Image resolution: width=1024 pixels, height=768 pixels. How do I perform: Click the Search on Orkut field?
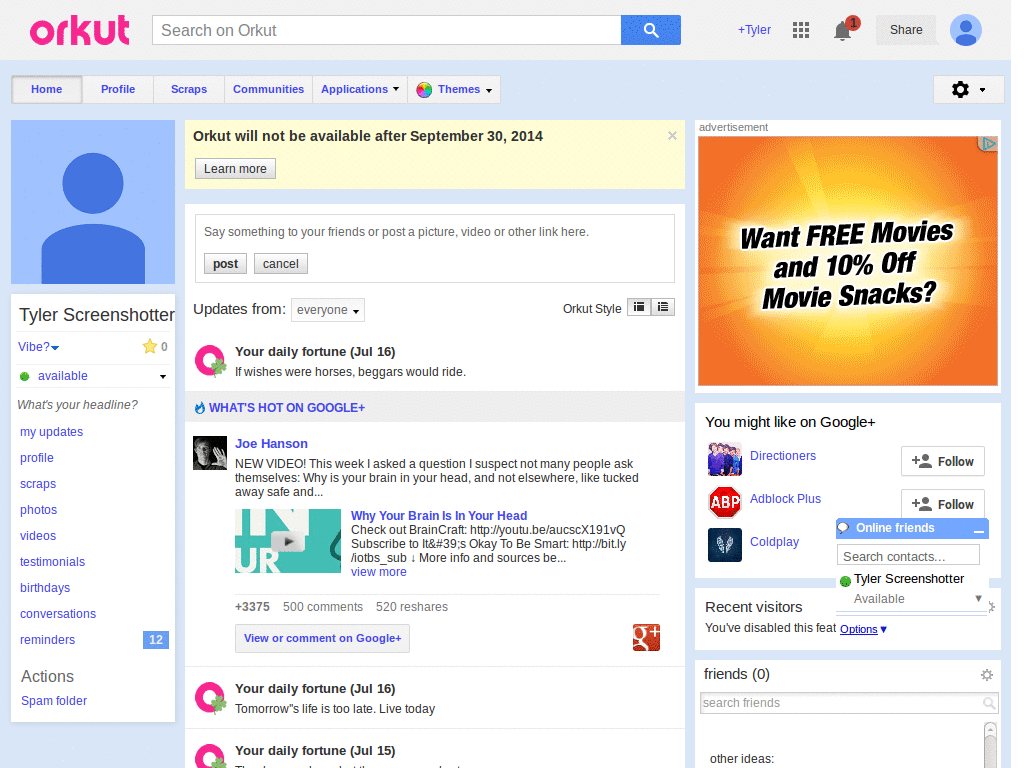point(387,31)
